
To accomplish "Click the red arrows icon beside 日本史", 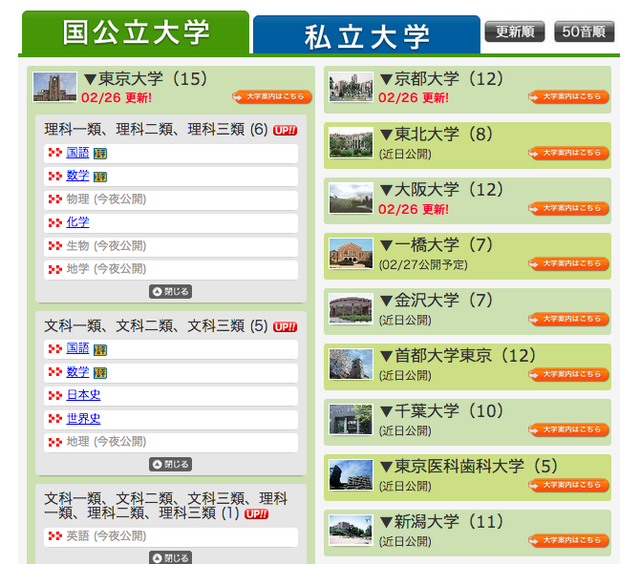I will click(x=55, y=395).
